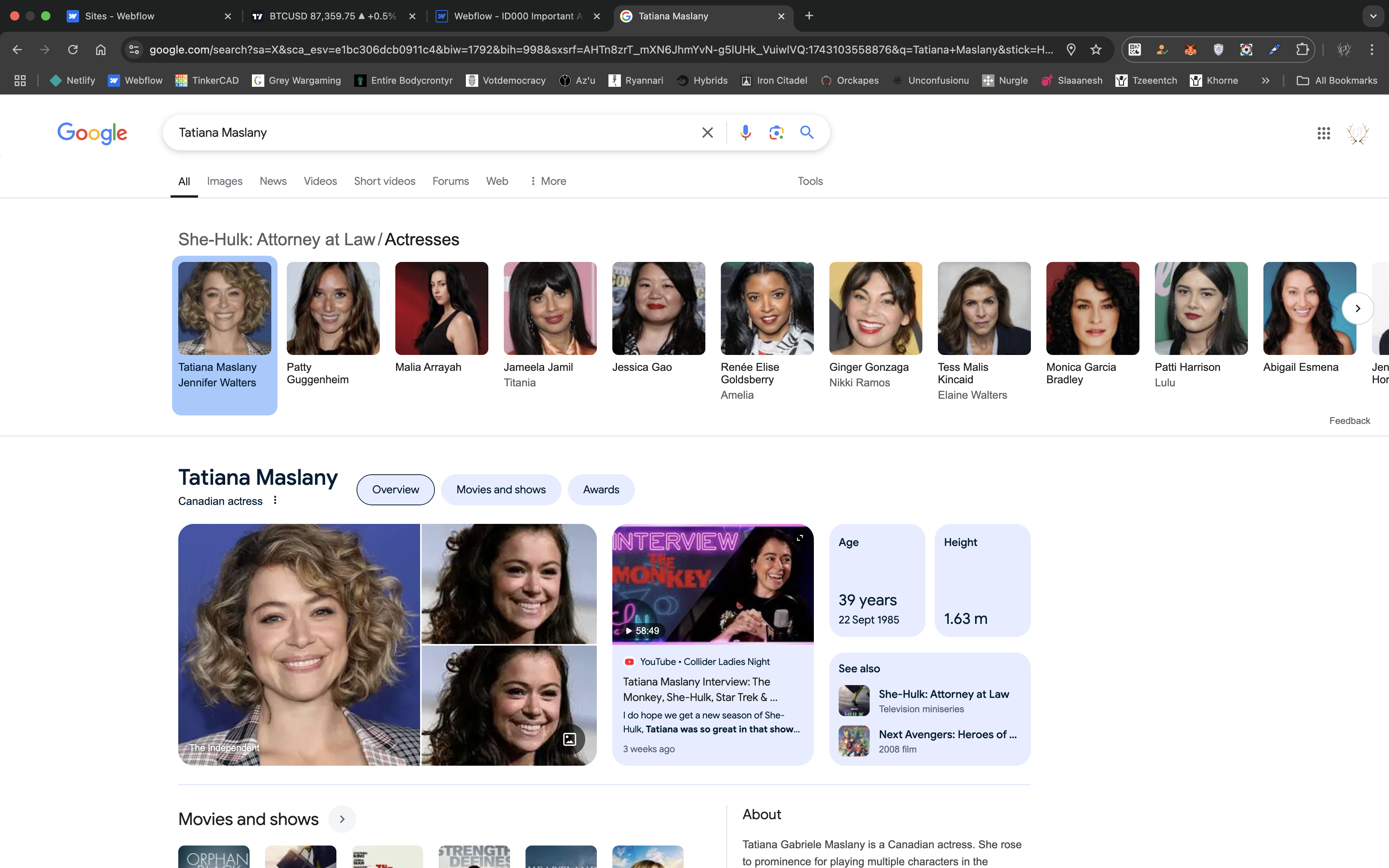The image size is (1389, 868).
Task: Expand the Movies and shows section
Action: [x=342, y=819]
